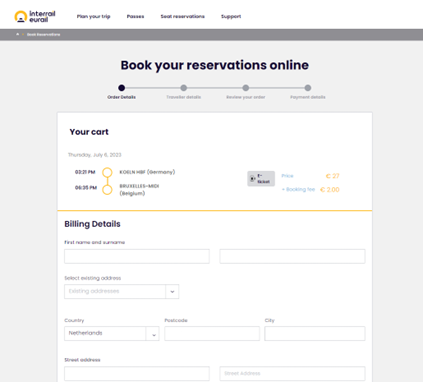Click the Postcode input field
The image size is (423, 382).
(212, 333)
